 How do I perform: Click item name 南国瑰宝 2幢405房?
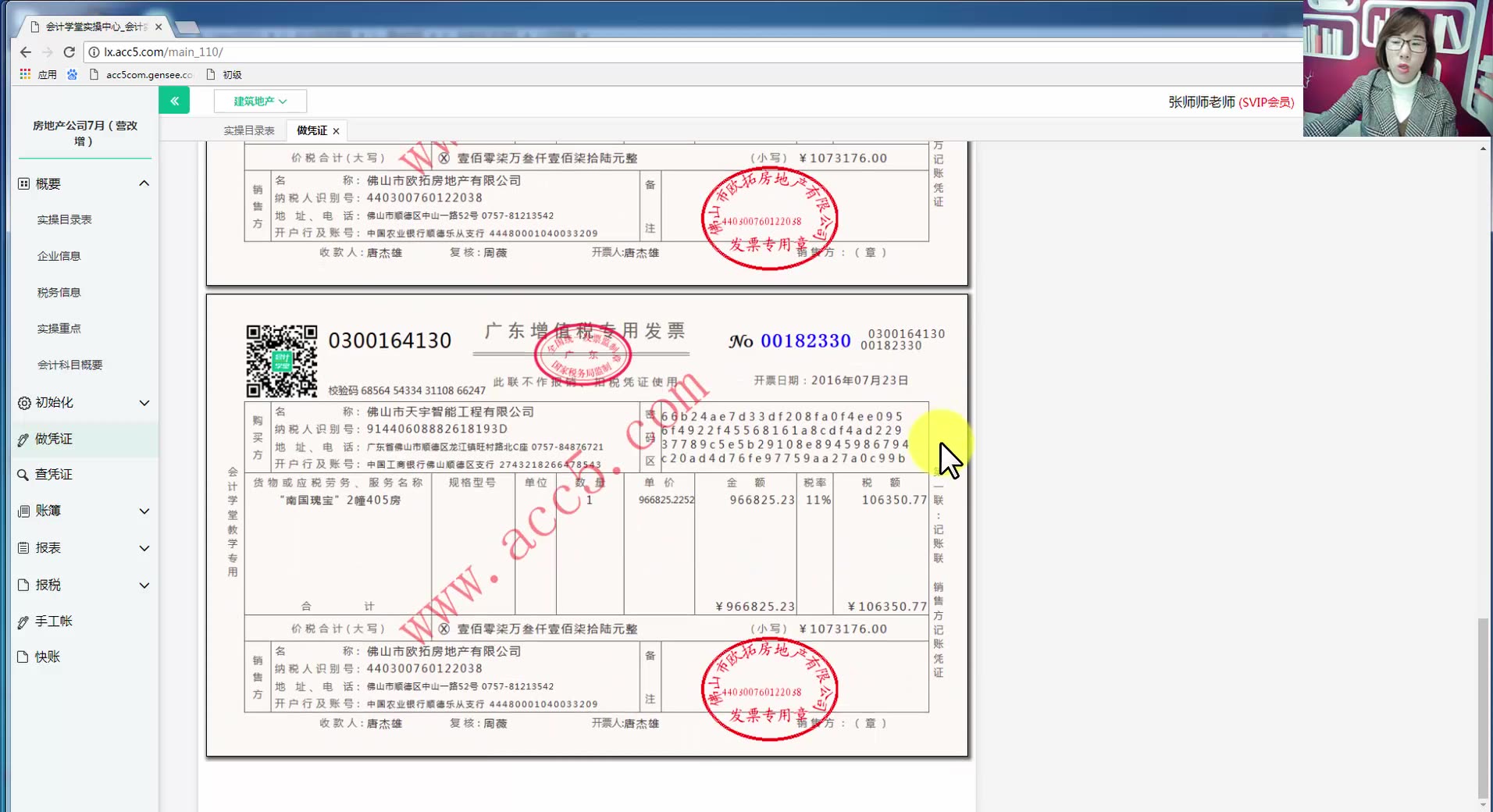pos(340,500)
